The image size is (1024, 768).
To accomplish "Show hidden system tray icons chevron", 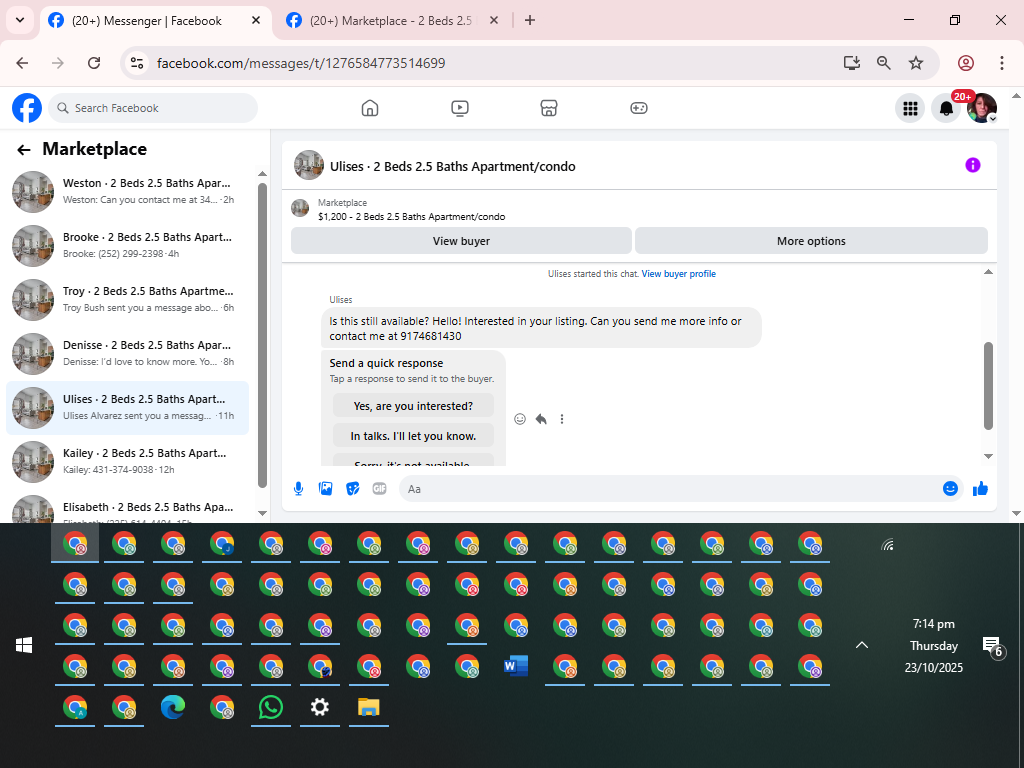I will tap(862, 645).
